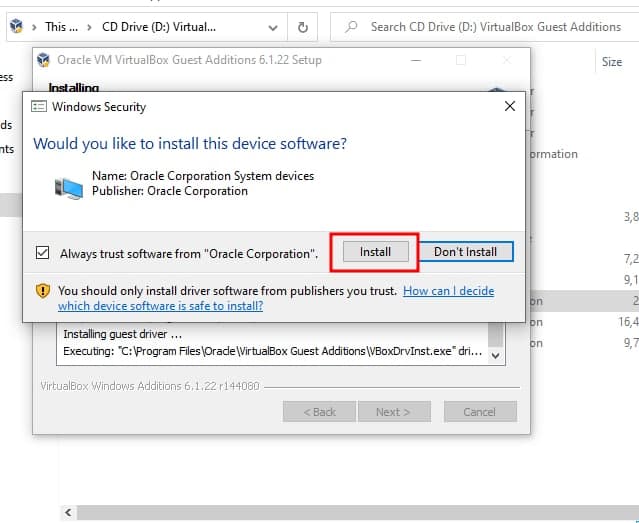The height and width of the screenshot is (523, 639).
Task: Click 'Name: Oracle Corporation System devices' text
Action: point(203,176)
